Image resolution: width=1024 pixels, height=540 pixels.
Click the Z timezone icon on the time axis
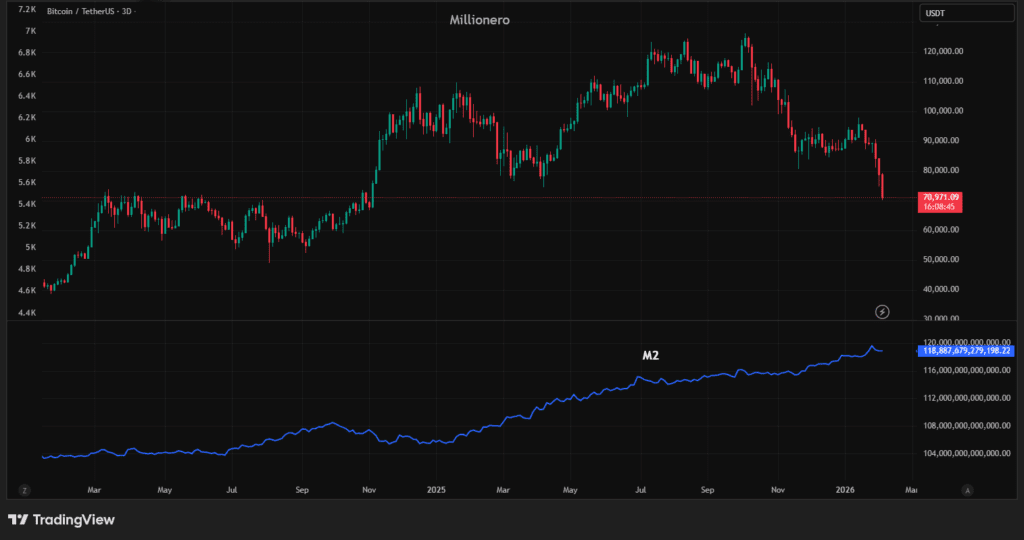[x=23, y=490]
